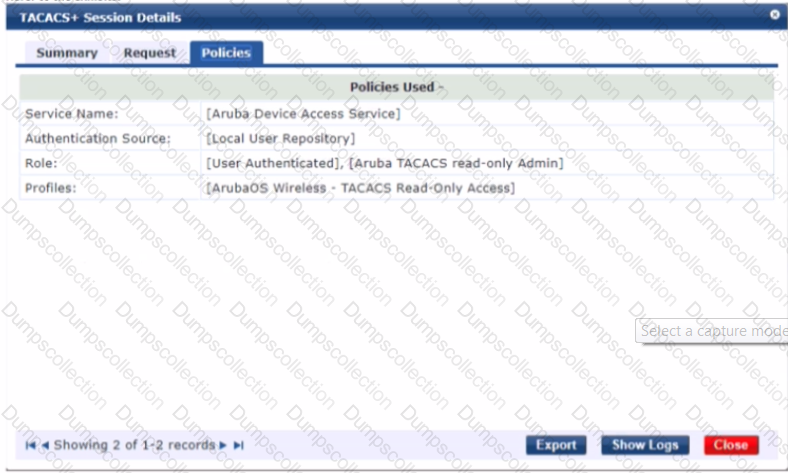Jump to the last record arrow
This screenshot has width=788, height=473.
[x=238, y=445]
